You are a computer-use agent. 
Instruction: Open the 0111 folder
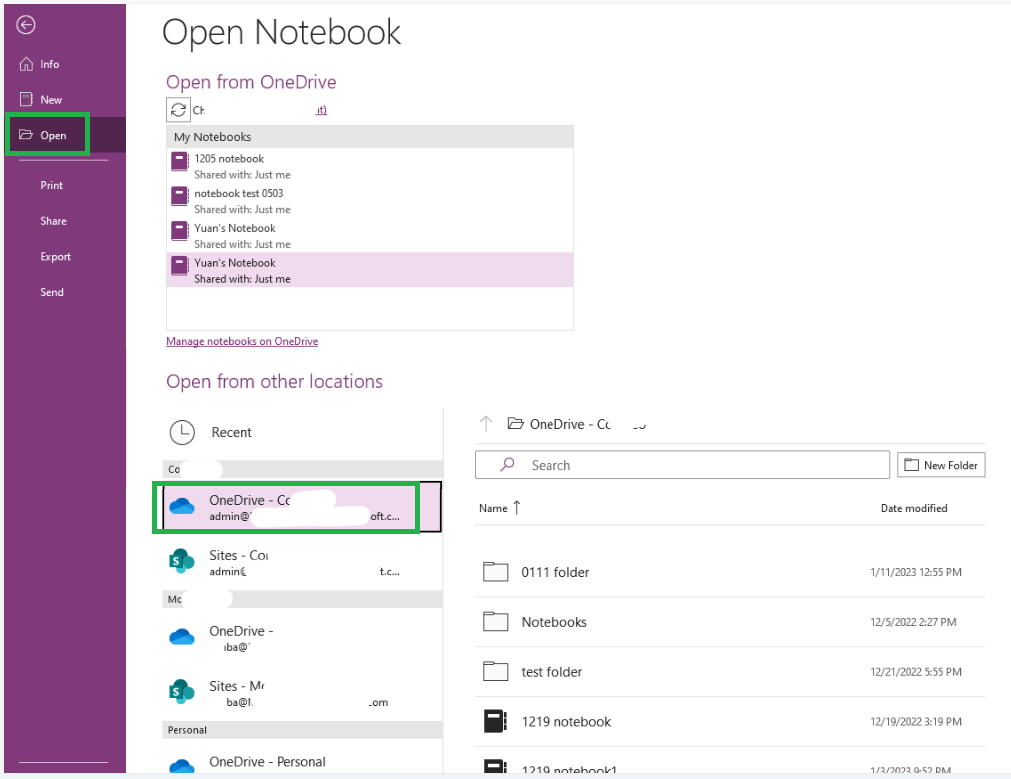pos(730,572)
